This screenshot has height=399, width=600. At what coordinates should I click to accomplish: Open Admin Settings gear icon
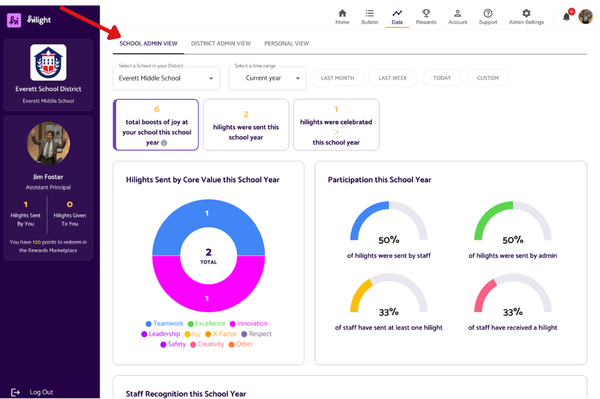coord(526,13)
